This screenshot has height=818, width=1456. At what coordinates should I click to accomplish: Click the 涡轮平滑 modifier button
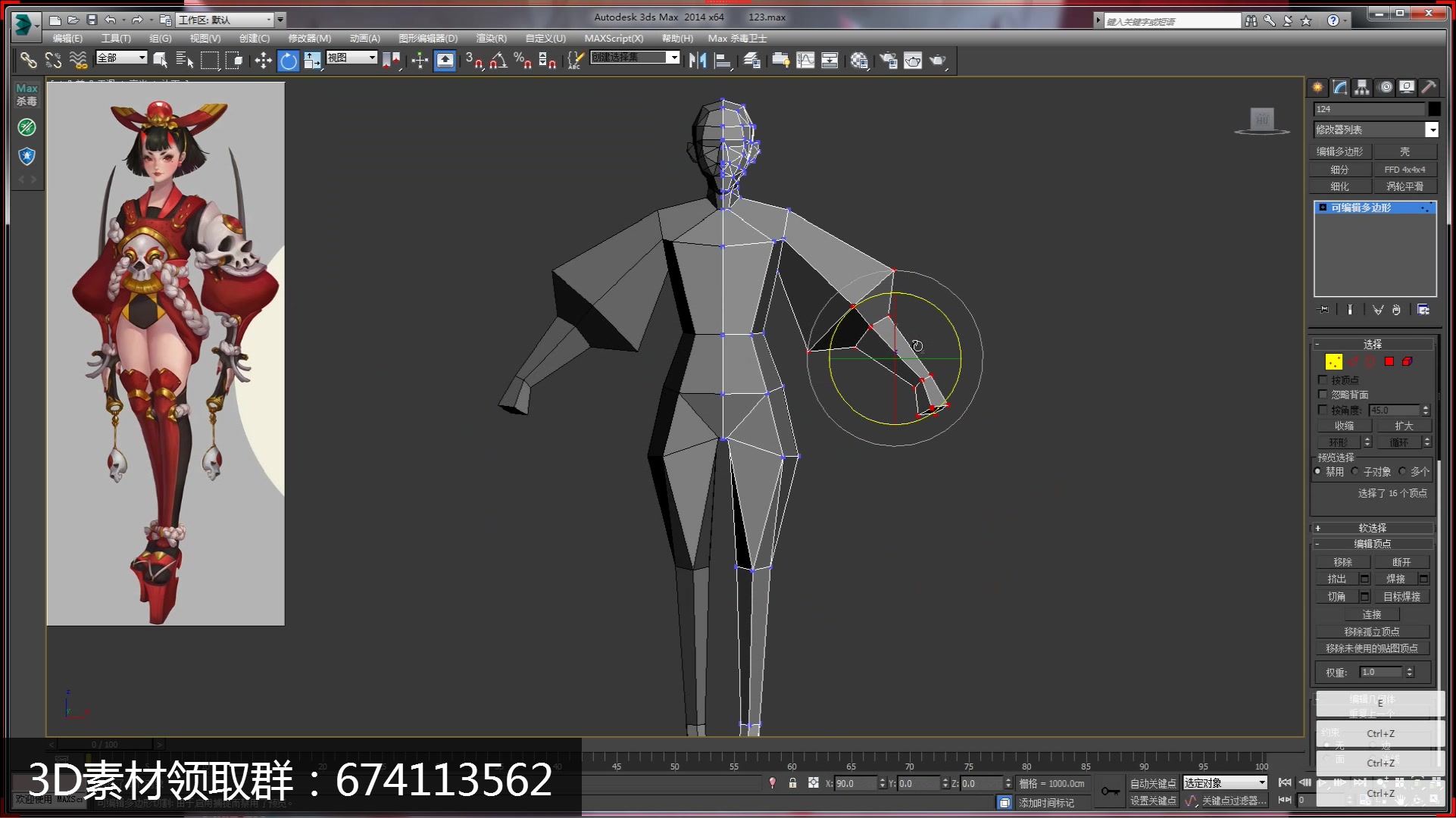[1404, 186]
